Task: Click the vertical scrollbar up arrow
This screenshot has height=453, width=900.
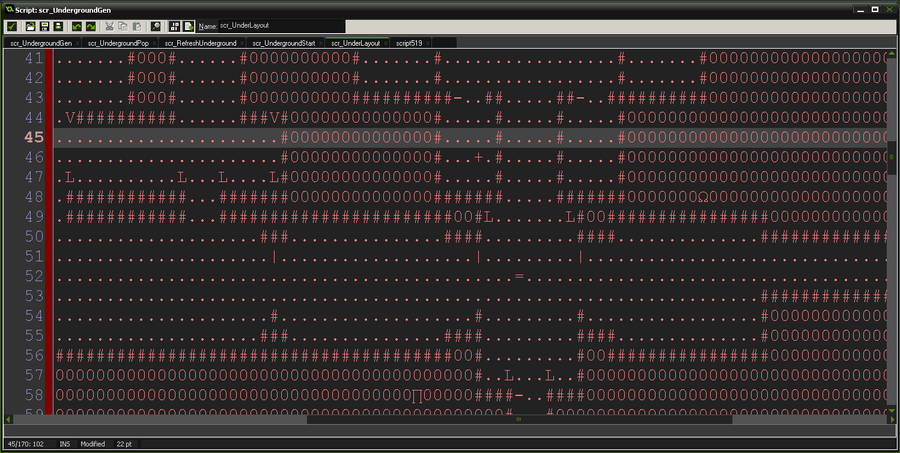Action: tap(891, 53)
